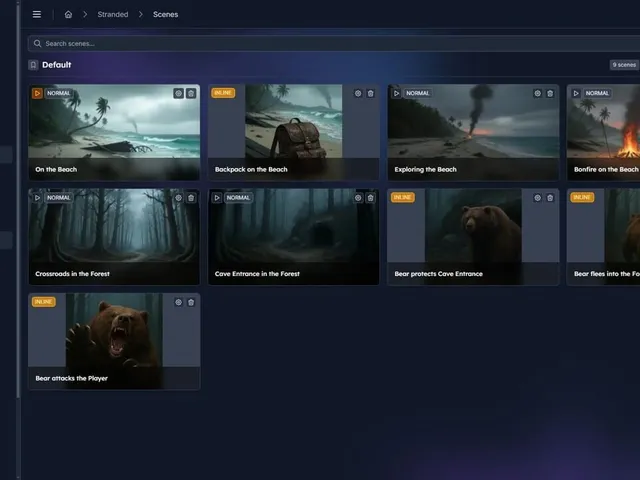Open settings of Crossroads in the Forest
The width and height of the screenshot is (640, 480).
pyautogui.click(x=178, y=198)
